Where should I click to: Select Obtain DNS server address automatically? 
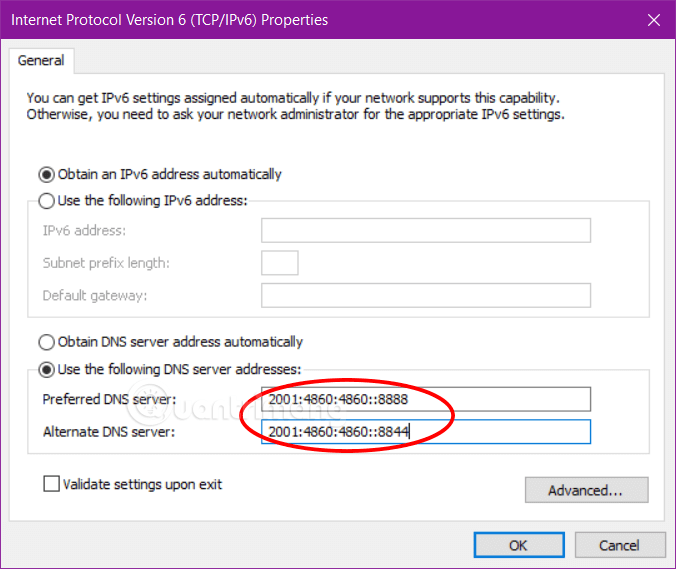coord(46,342)
